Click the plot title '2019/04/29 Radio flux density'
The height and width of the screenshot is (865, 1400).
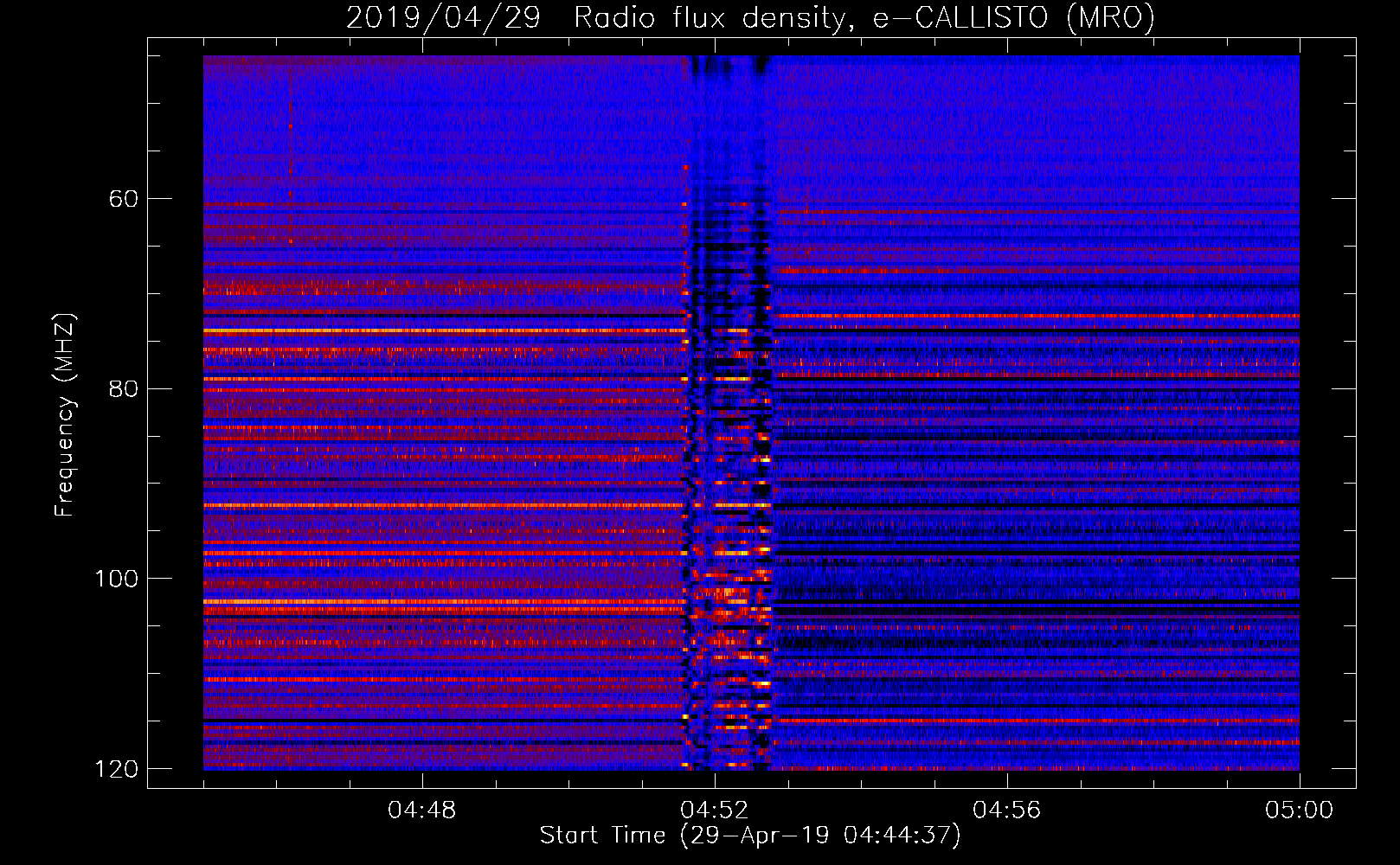(x=750, y=17)
